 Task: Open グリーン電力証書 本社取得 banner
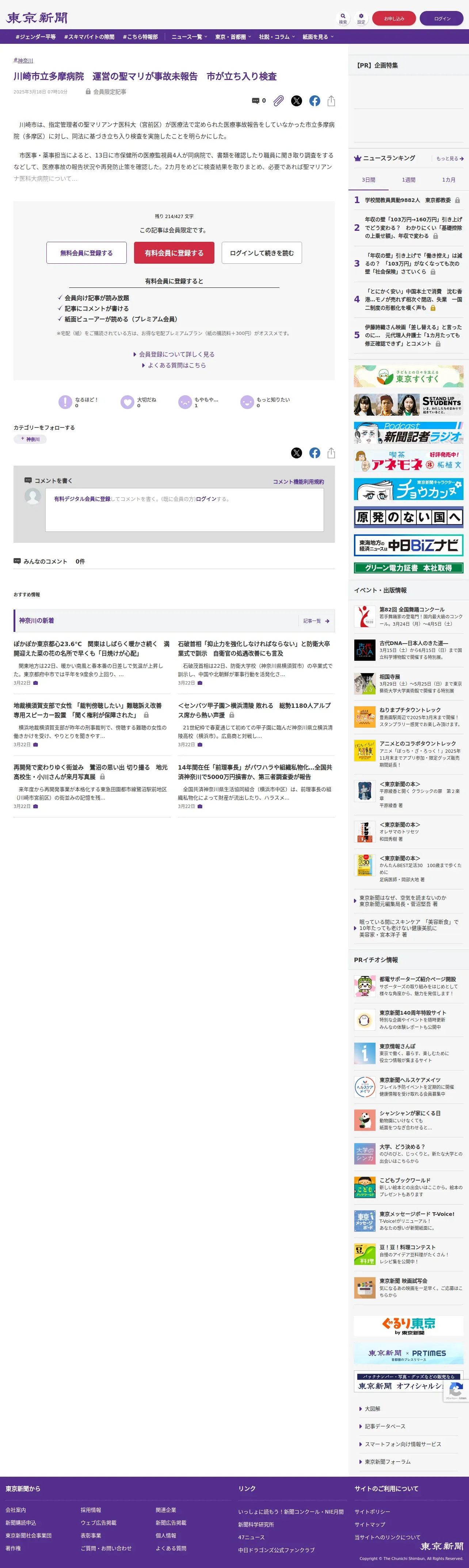(409, 568)
